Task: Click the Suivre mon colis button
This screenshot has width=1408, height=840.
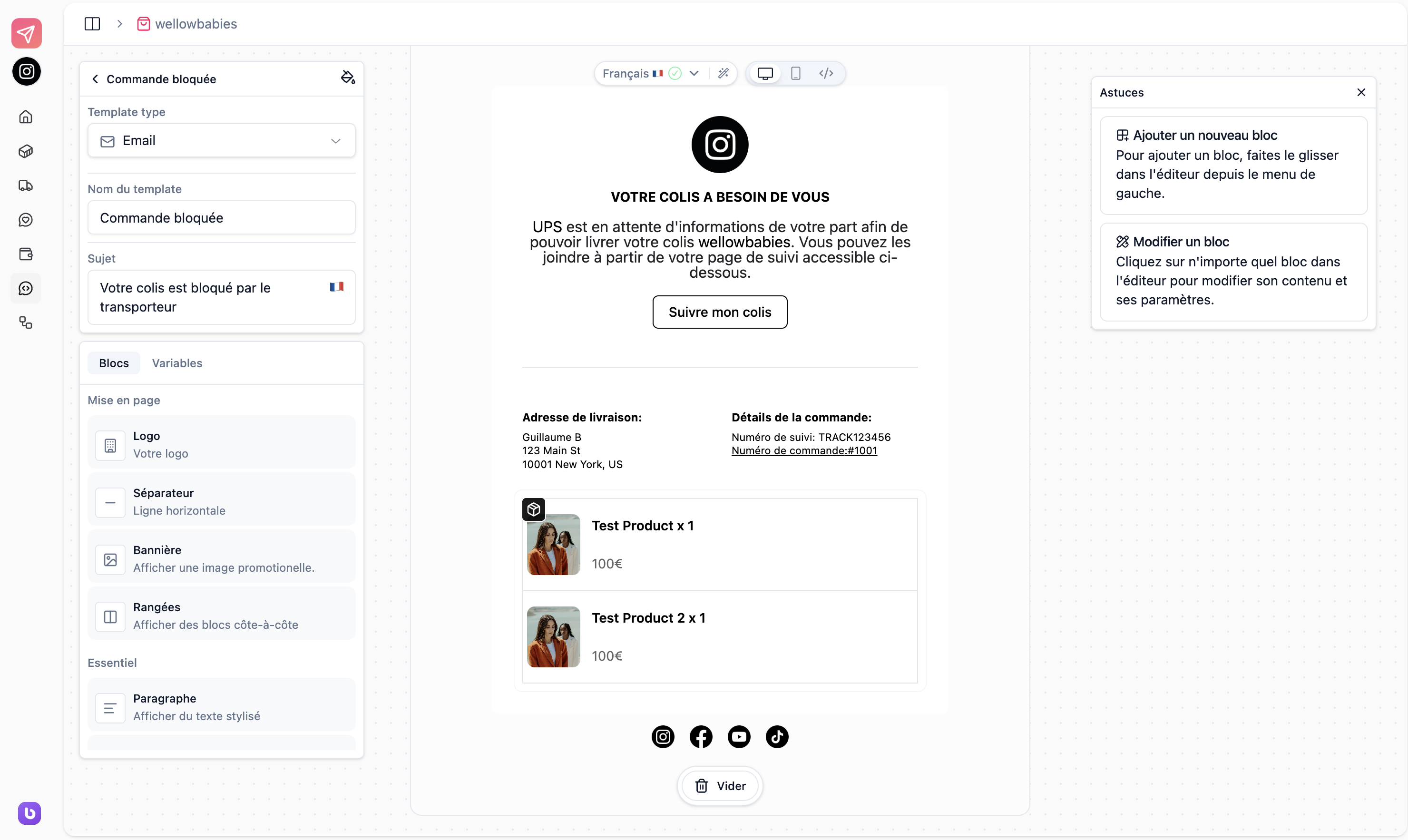Action: point(719,312)
